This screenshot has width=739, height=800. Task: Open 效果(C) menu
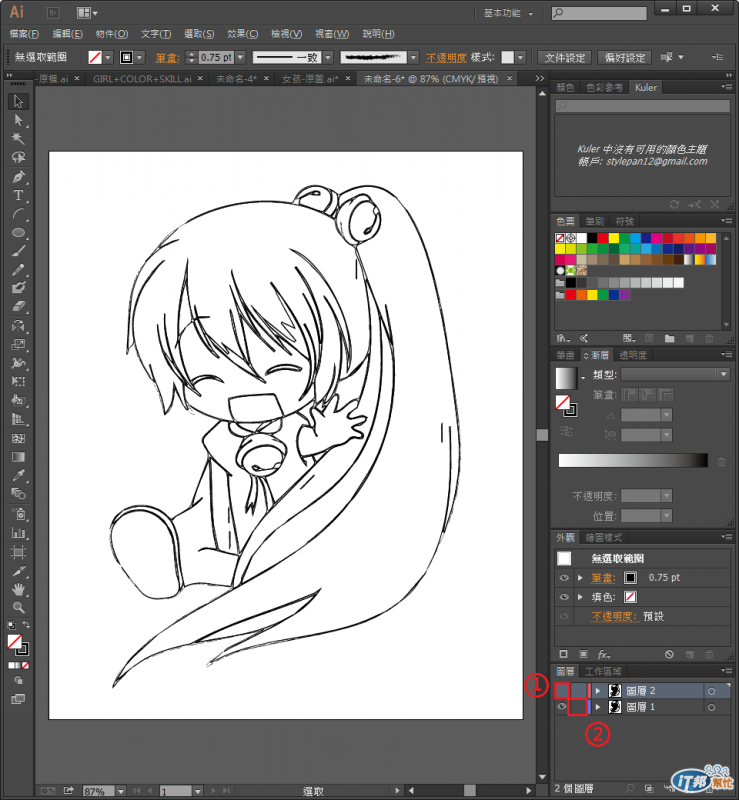(242, 34)
